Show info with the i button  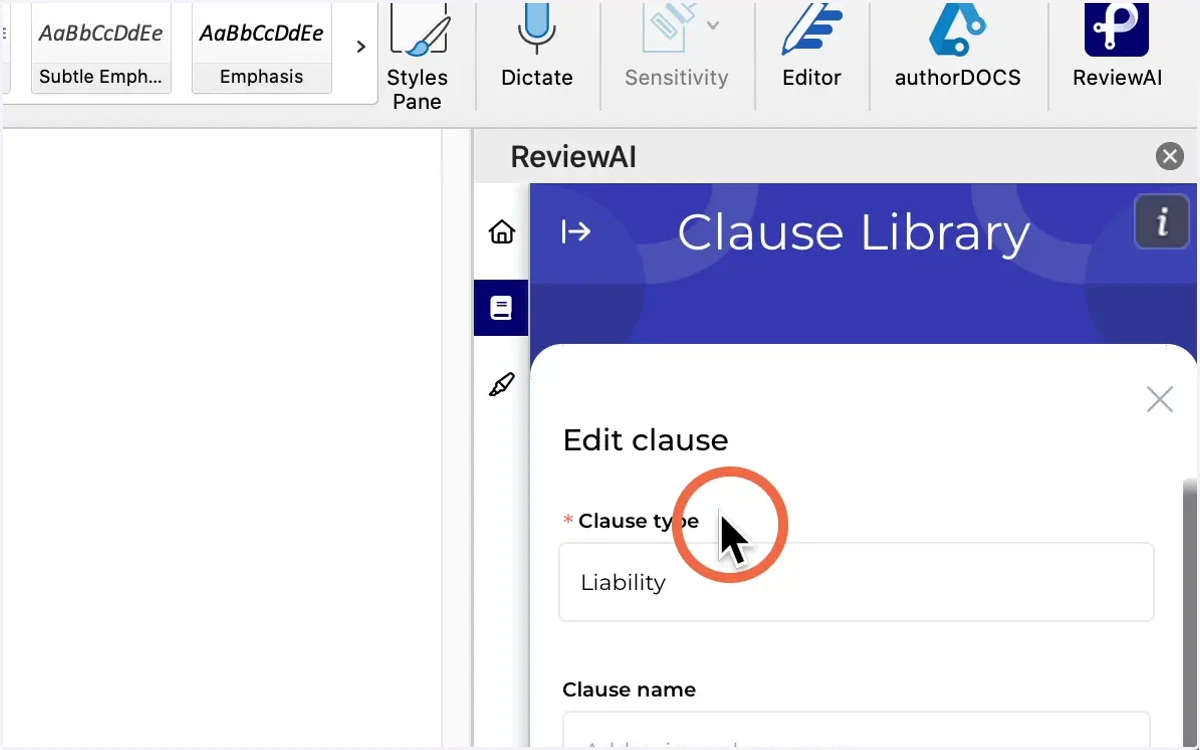(1161, 221)
